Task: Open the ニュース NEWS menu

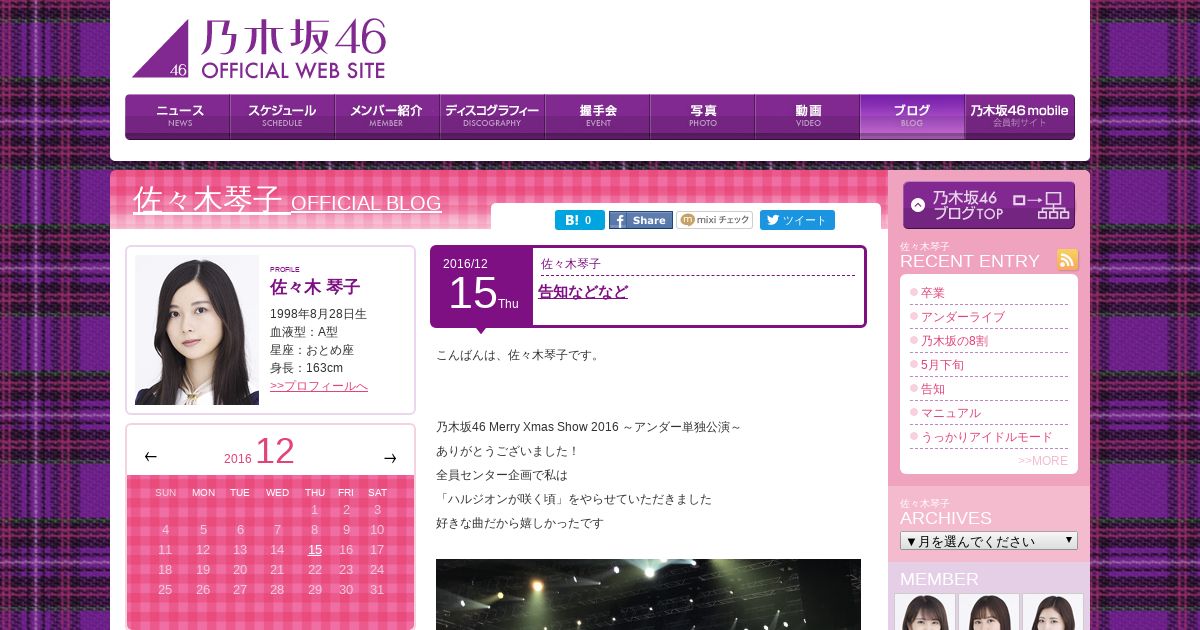Action: [x=178, y=117]
